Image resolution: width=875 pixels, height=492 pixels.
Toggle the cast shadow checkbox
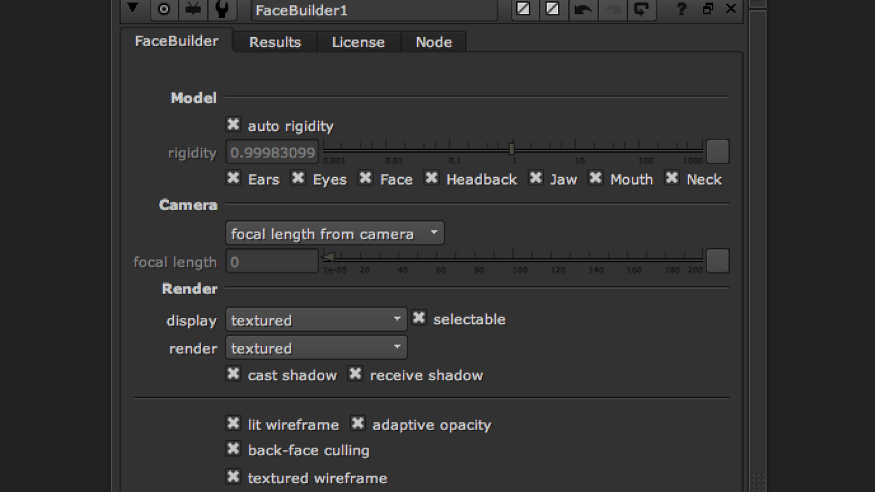pyautogui.click(x=233, y=374)
